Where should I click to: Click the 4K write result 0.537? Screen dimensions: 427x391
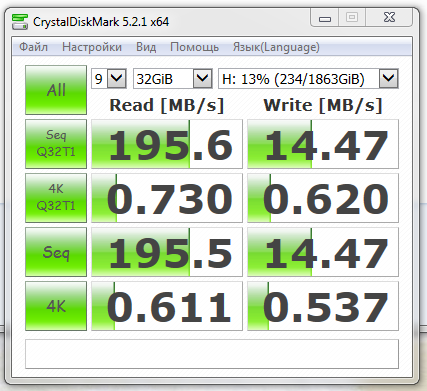click(x=323, y=306)
